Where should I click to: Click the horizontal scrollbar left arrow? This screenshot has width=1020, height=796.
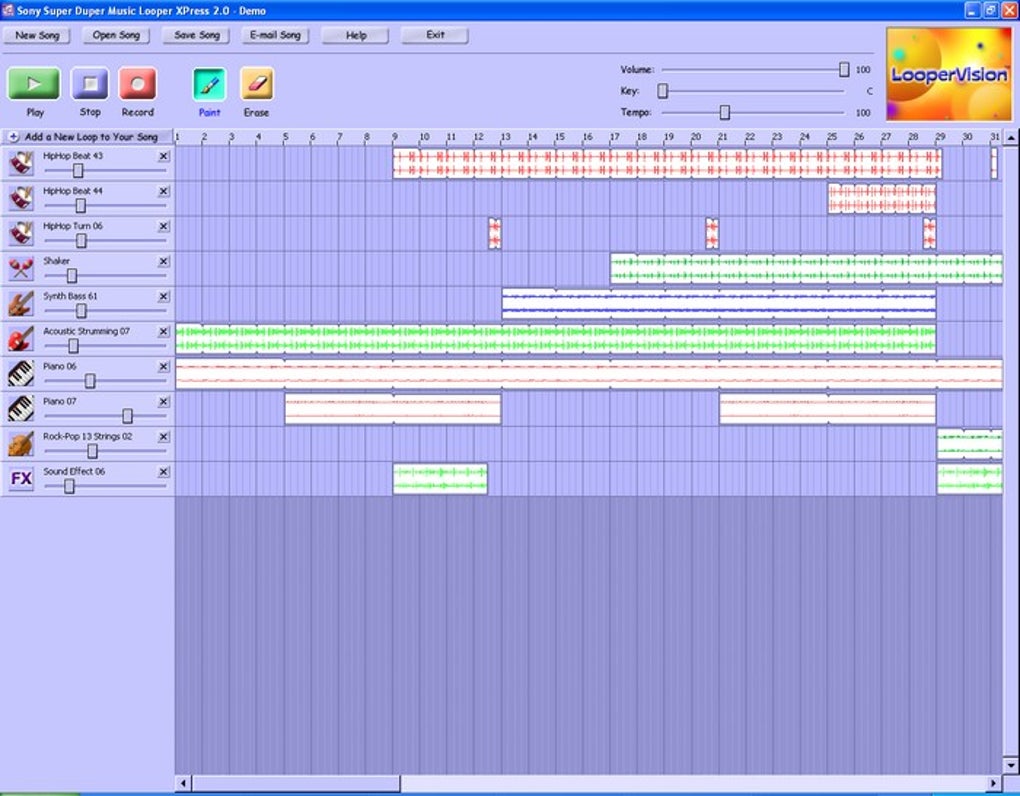(183, 783)
